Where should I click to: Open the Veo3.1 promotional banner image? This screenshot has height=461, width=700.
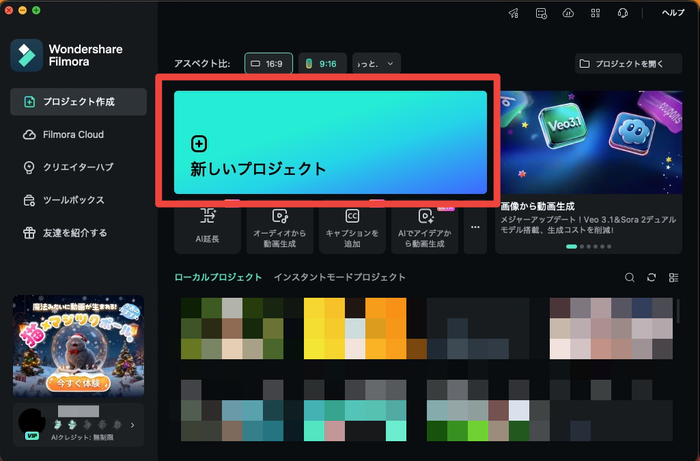click(x=591, y=142)
